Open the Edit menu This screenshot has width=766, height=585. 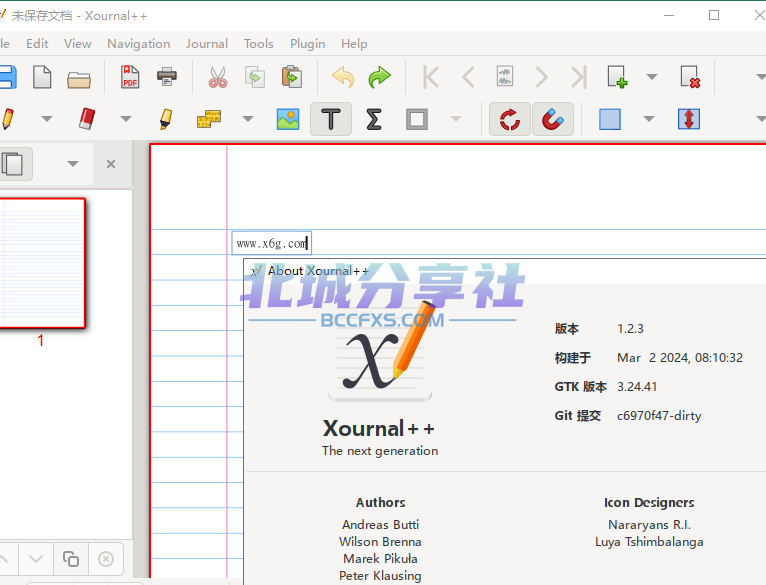[x=37, y=43]
